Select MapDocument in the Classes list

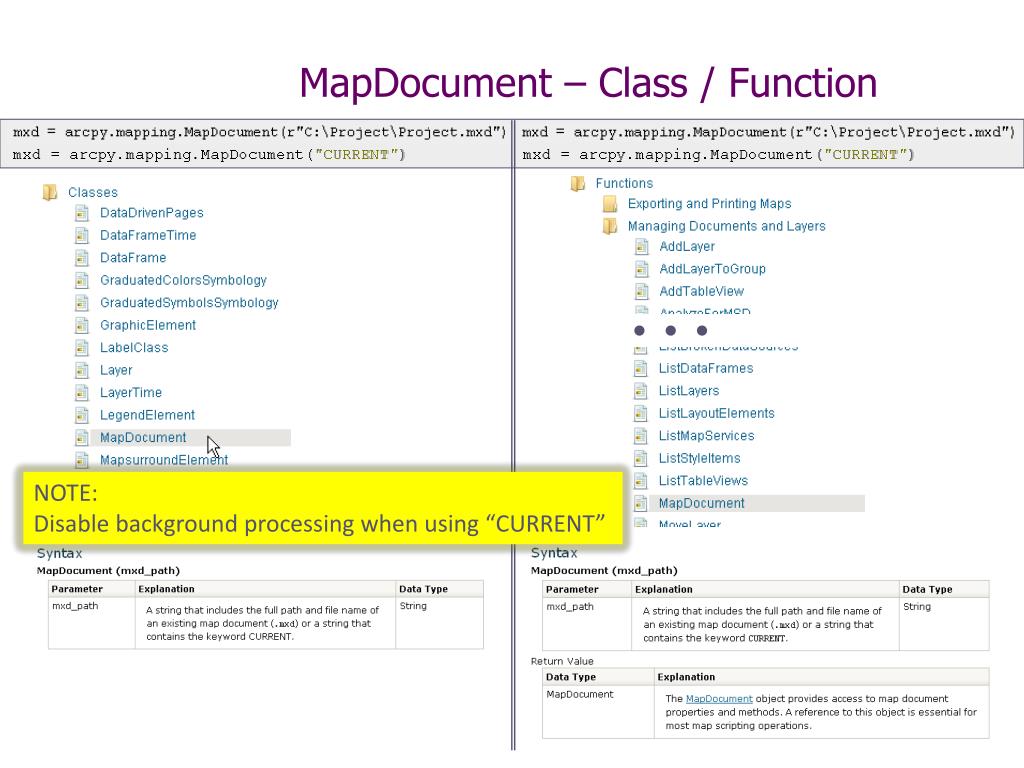tap(143, 438)
